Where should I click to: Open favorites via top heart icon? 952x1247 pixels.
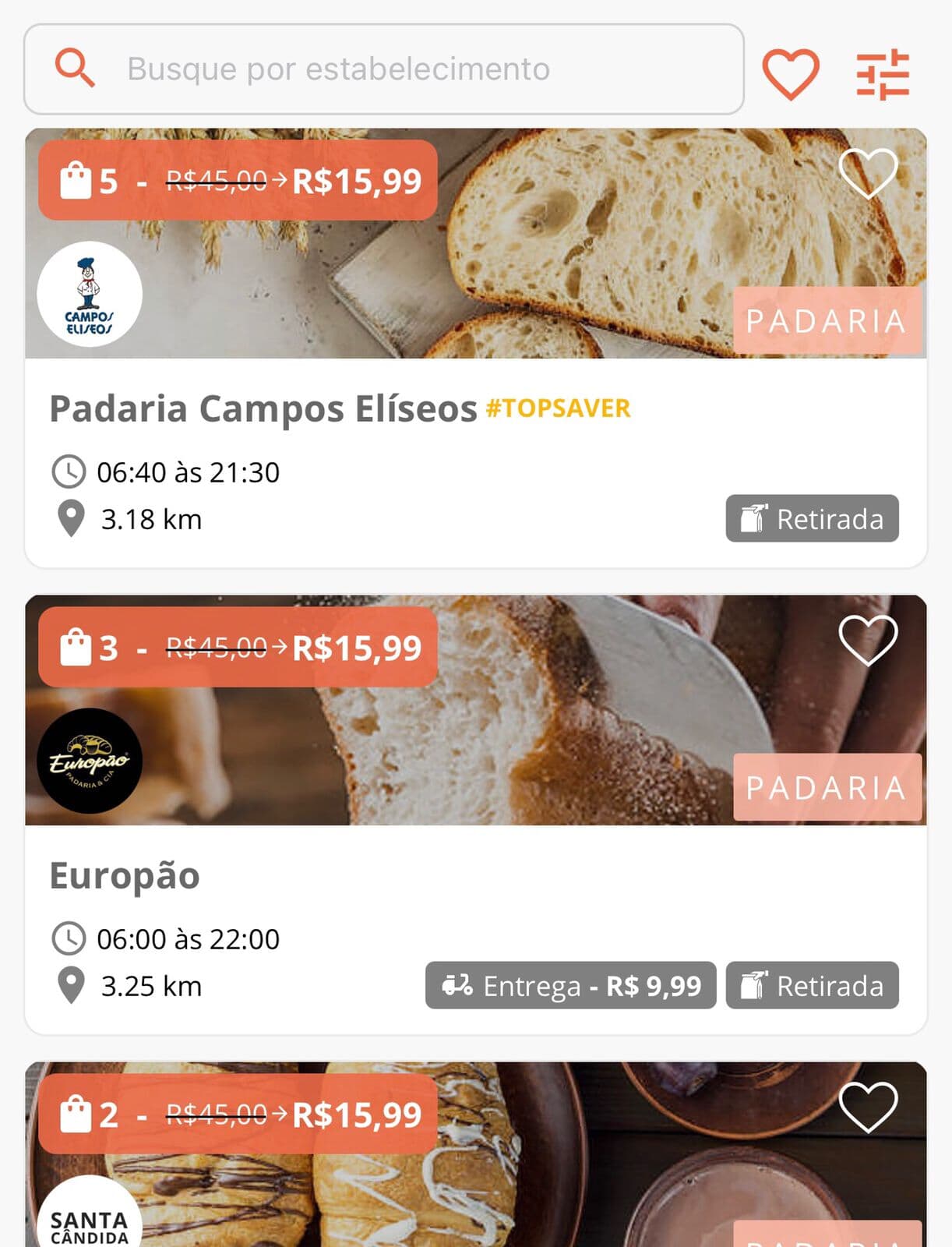click(790, 74)
